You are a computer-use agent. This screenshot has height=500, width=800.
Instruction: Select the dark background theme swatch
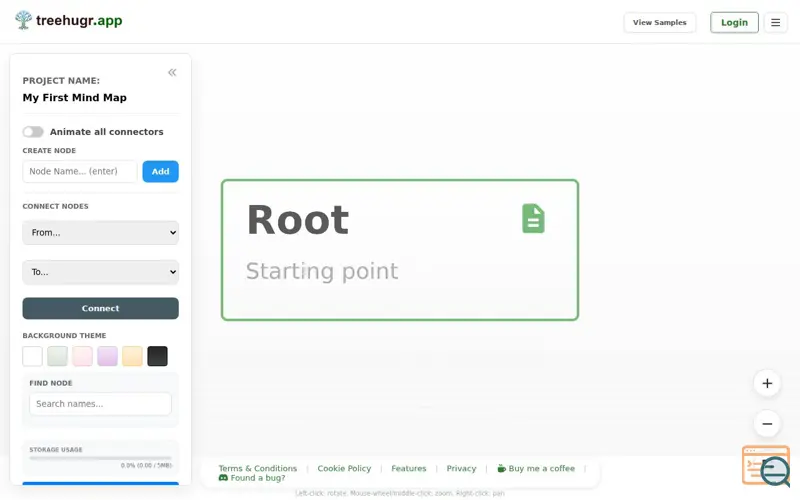click(158, 356)
